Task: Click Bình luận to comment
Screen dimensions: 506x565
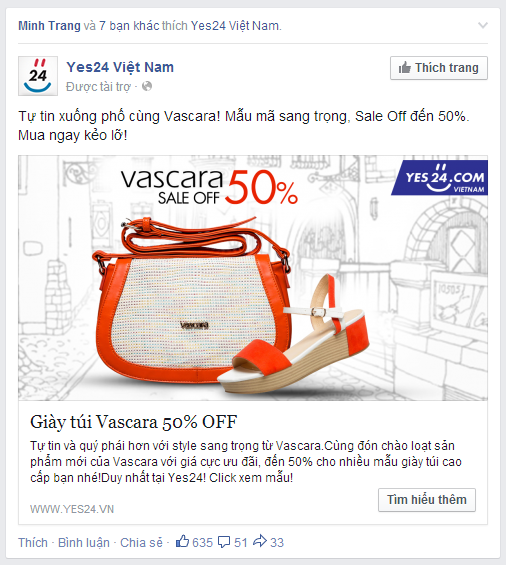Action: (84, 542)
